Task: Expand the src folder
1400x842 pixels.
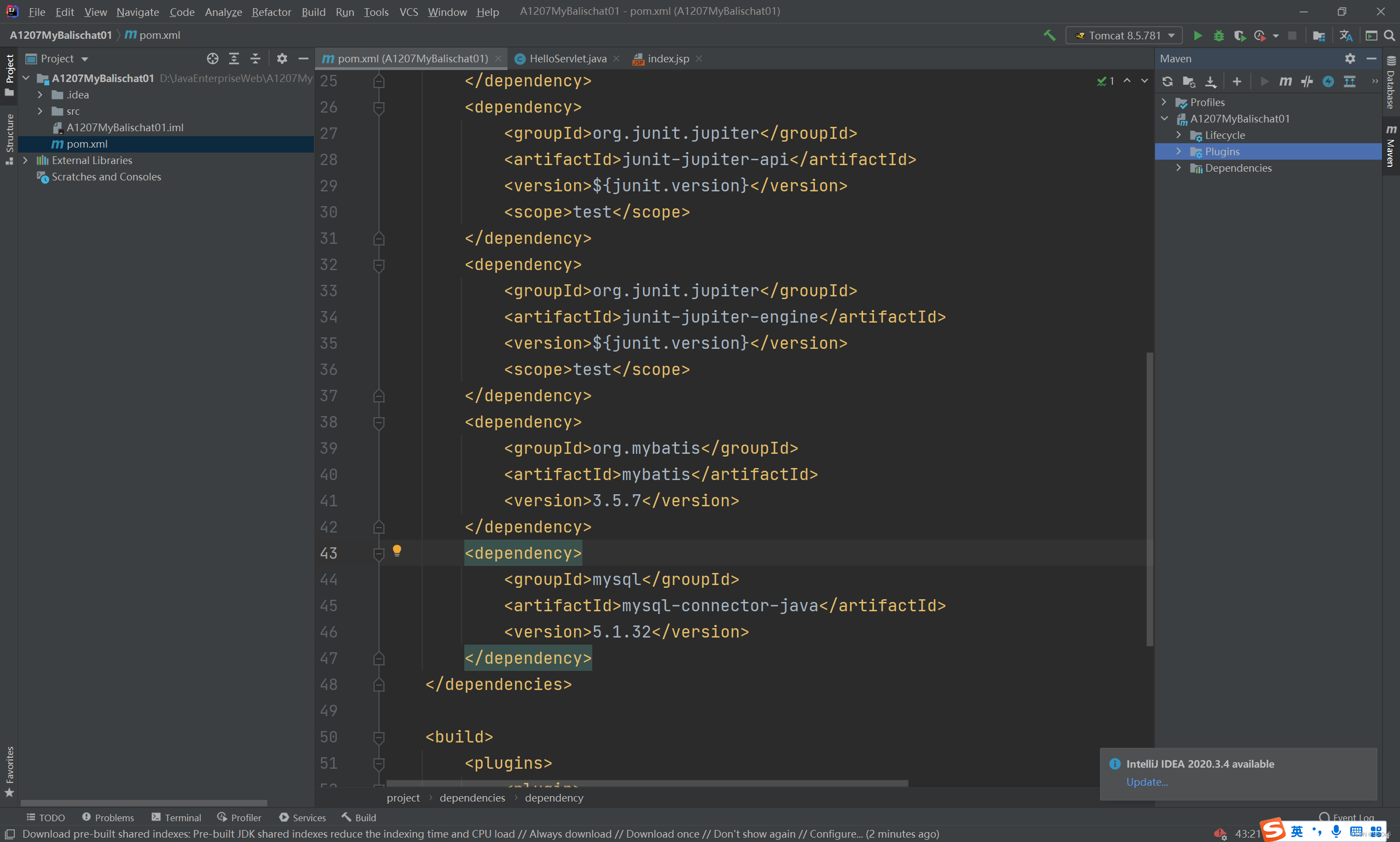Action: click(40, 111)
